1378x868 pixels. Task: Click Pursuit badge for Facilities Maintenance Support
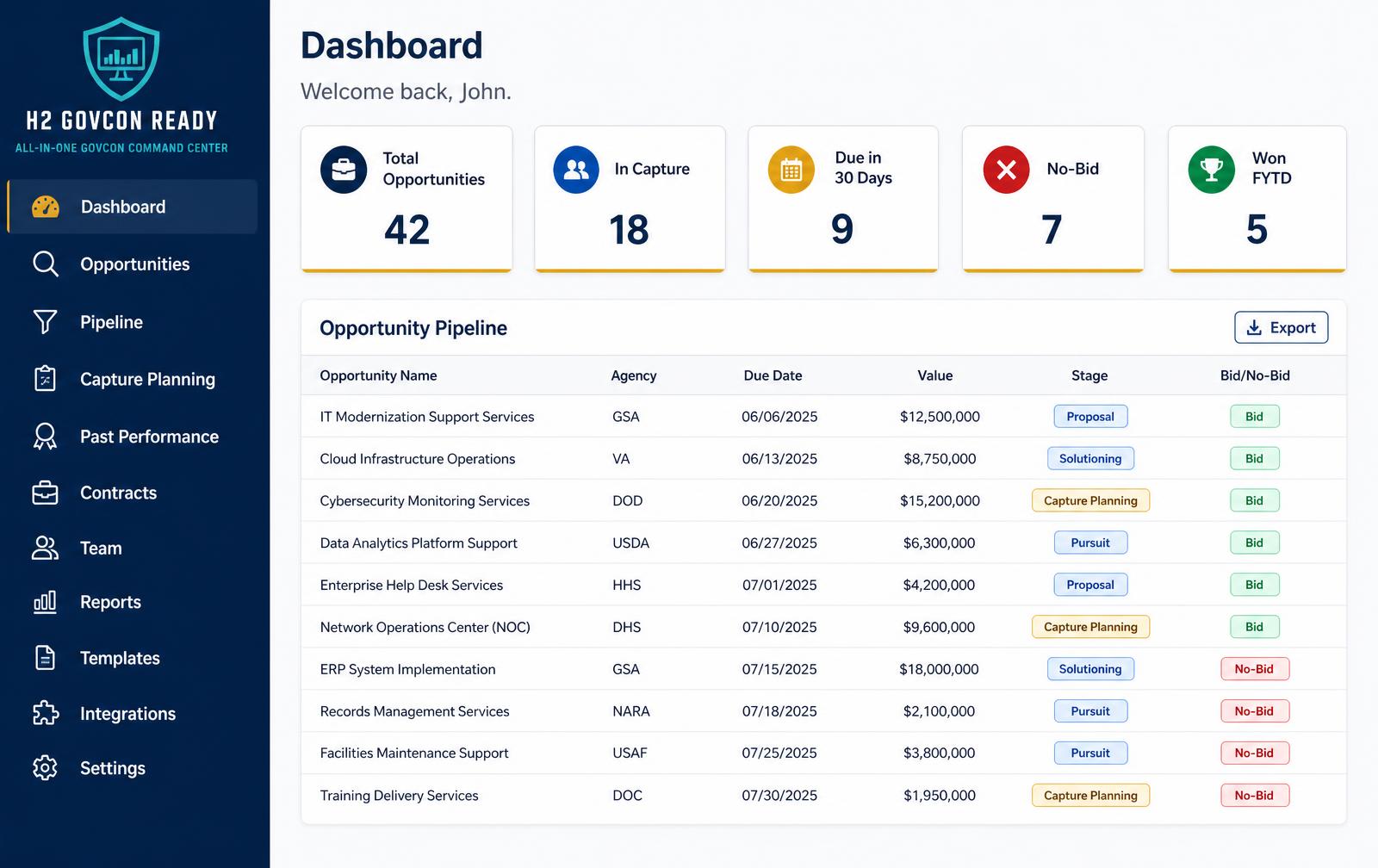coord(1090,753)
